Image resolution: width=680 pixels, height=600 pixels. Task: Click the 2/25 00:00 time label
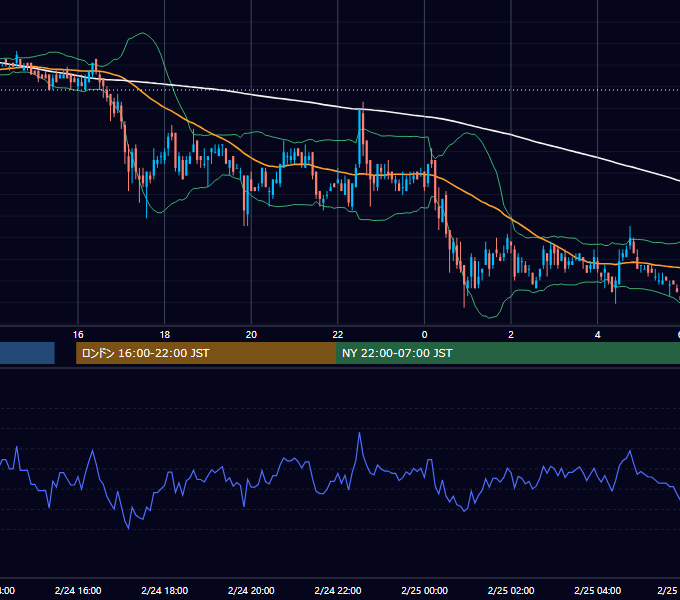[x=425, y=590]
